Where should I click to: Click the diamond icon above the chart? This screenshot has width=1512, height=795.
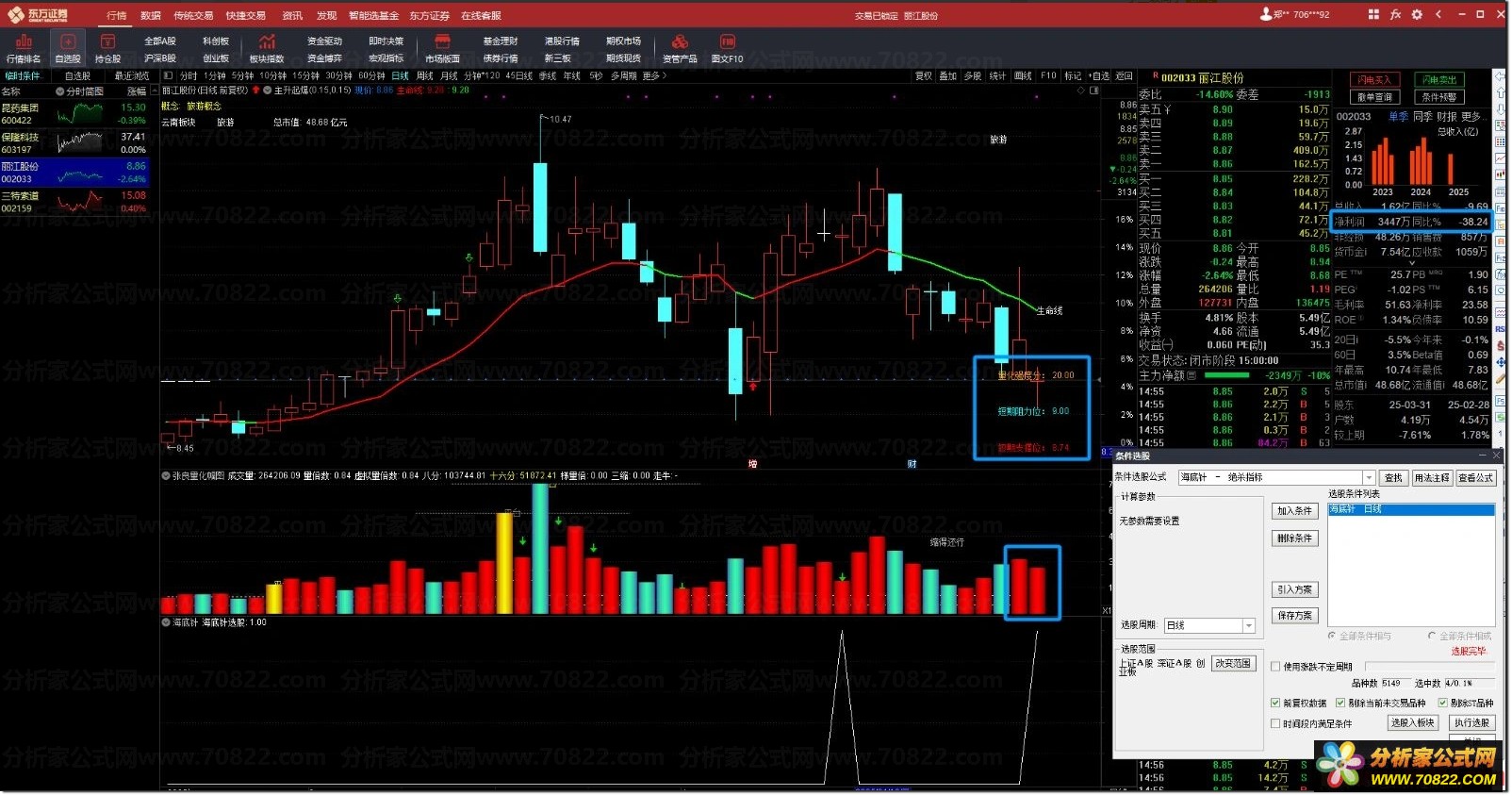coord(1079,91)
